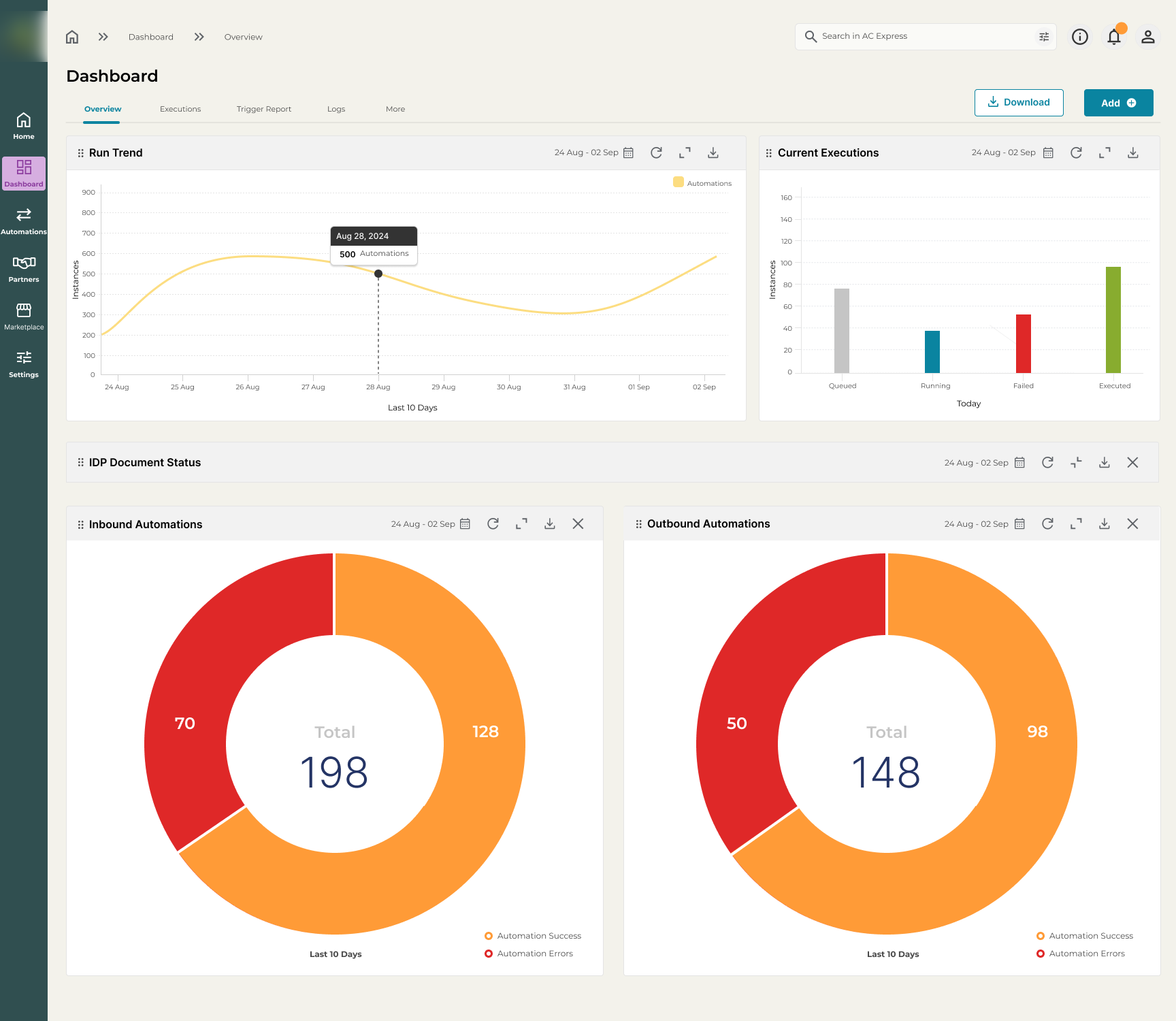Open Settings from the sidebar
Screen dimensions: 1176x1021
[x=24, y=364]
